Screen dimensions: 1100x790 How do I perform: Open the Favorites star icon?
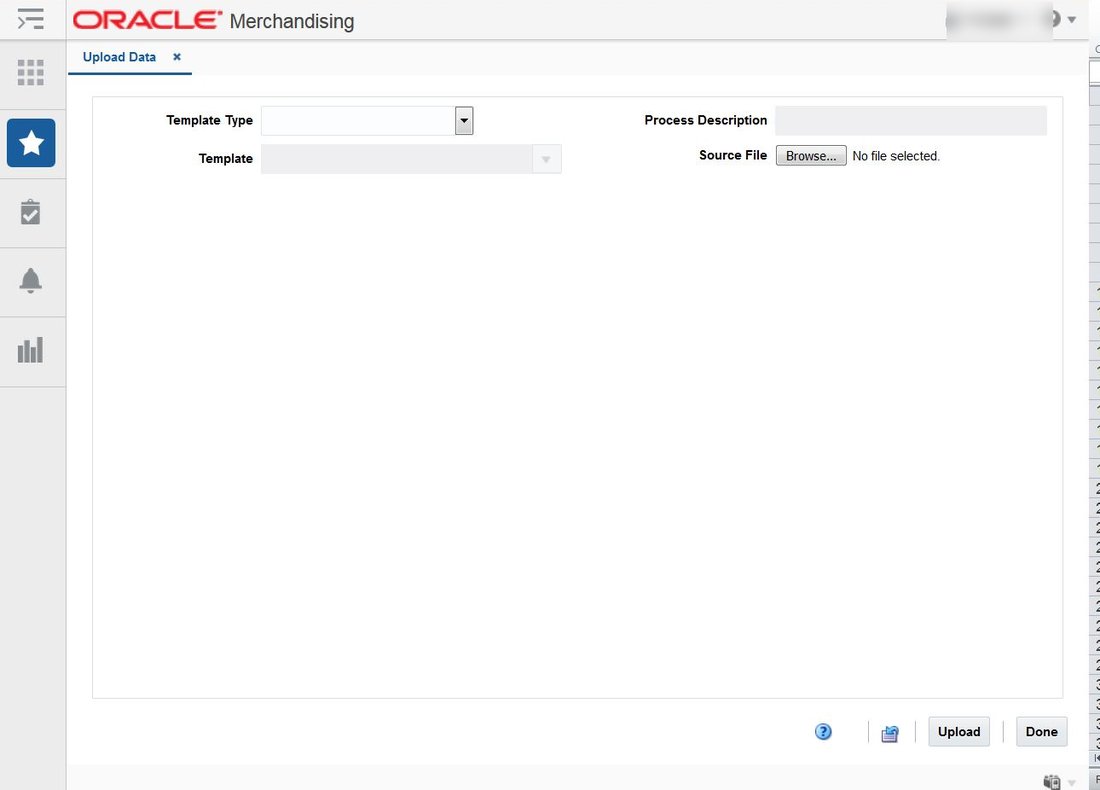[31, 143]
